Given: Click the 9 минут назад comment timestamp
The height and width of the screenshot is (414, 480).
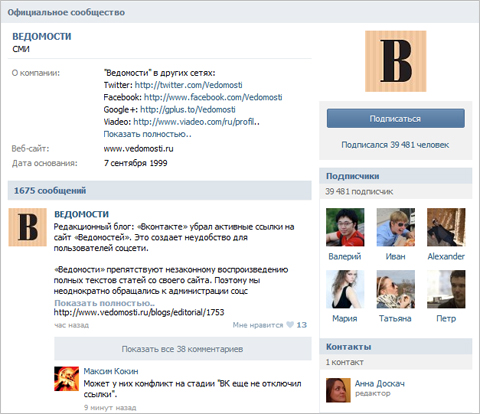Looking at the screenshot, I should [110, 407].
